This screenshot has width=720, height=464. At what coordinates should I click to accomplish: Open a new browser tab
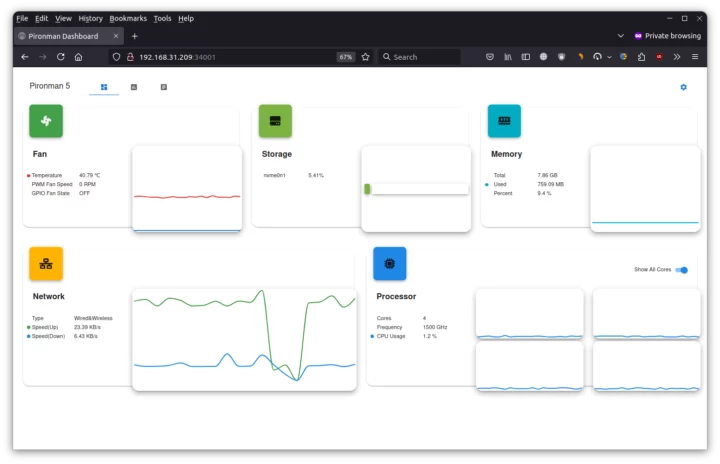pos(135,36)
